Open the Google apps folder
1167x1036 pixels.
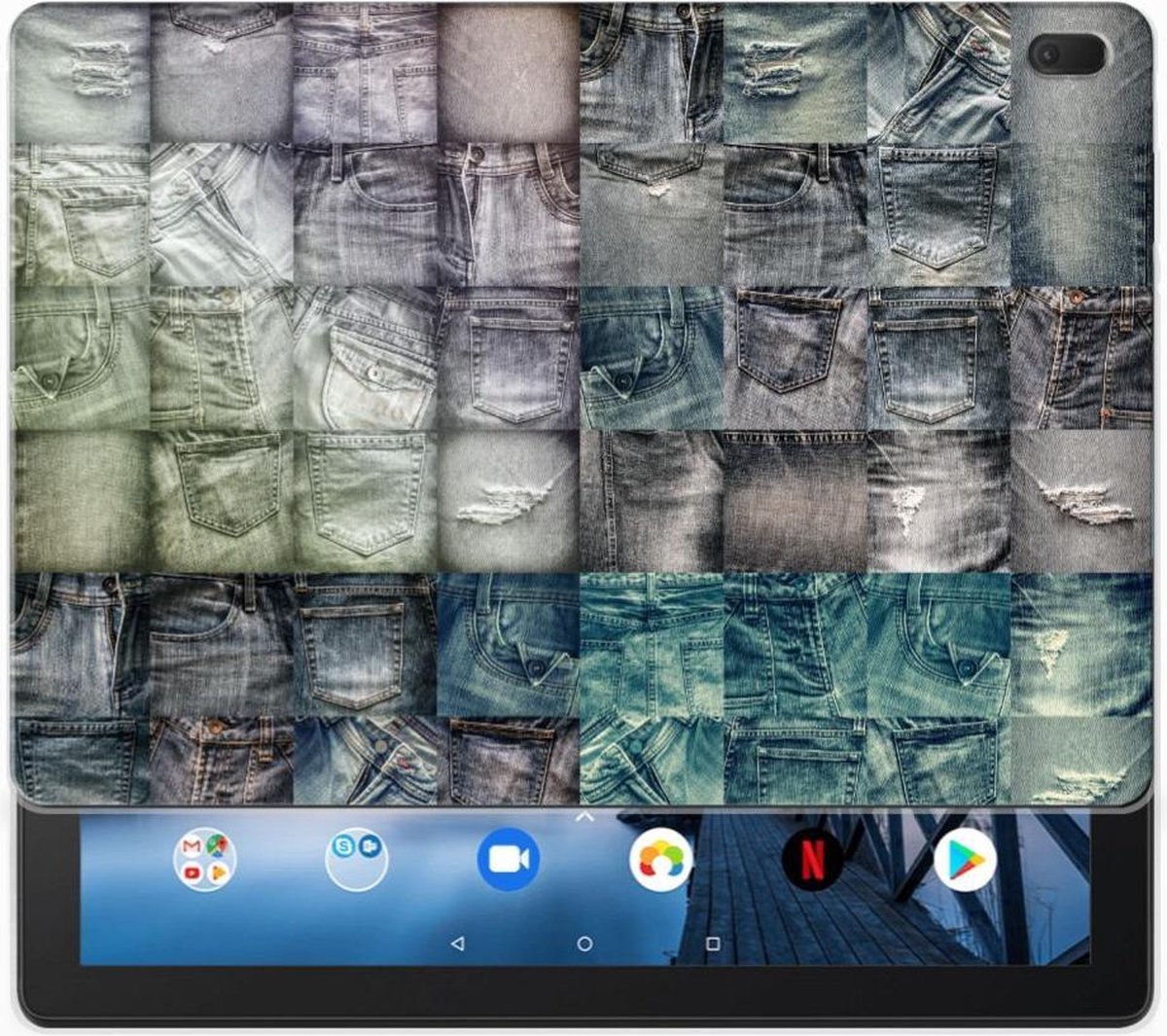pyautogui.click(x=205, y=860)
